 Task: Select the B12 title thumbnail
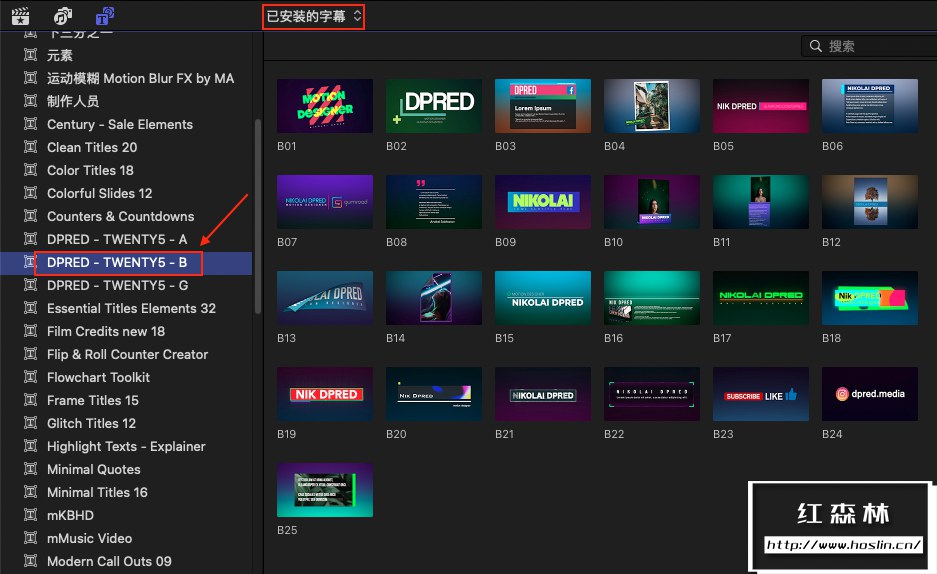[870, 202]
